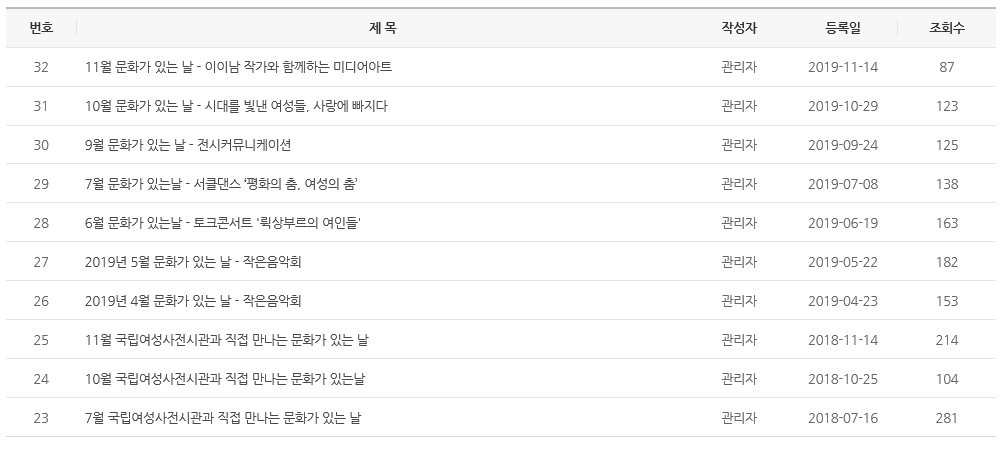This screenshot has width=1005, height=449.
Task: Open the 10월 국립여성사전시관 문화가 있는날 post
Action: (x=225, y=379)
